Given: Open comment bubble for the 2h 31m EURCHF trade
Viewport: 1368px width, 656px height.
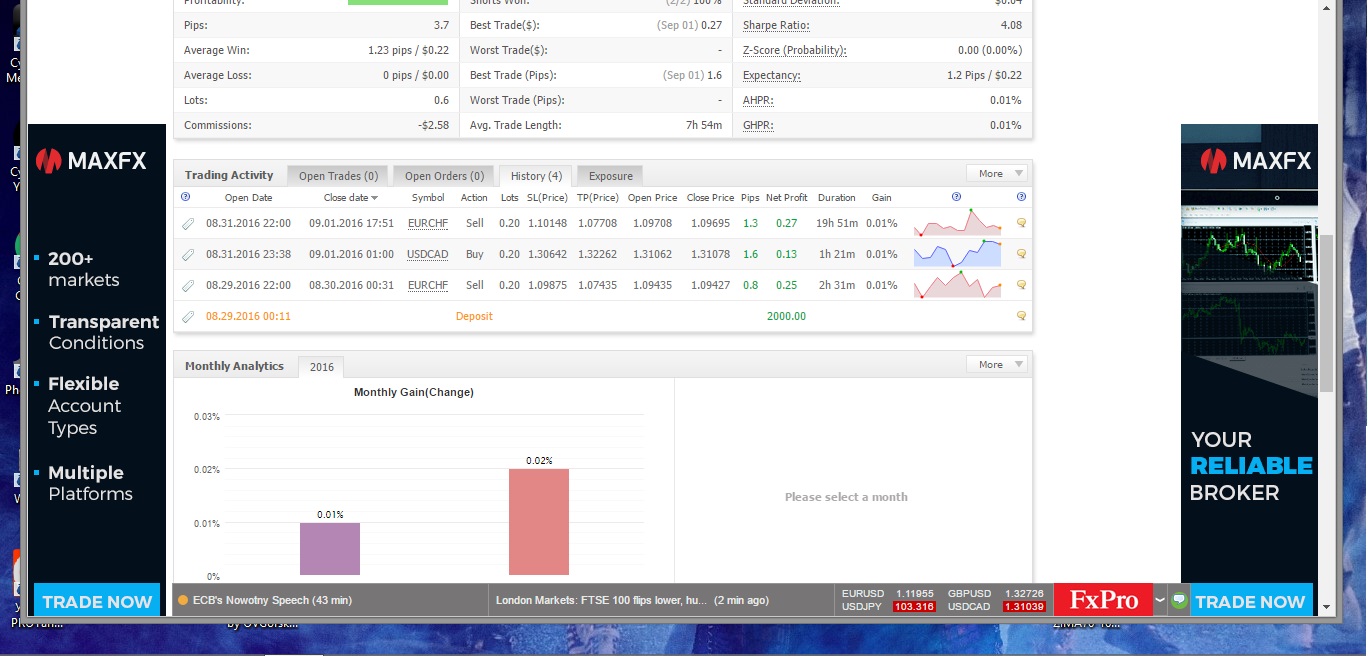Looking at the screenshot, I should 1021,286.
